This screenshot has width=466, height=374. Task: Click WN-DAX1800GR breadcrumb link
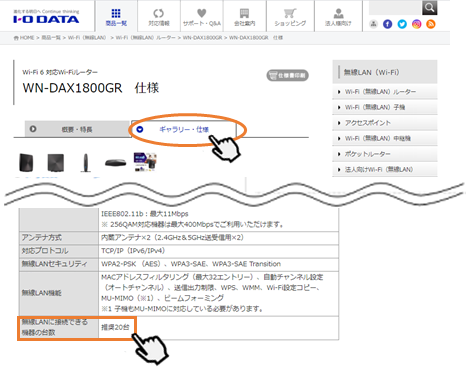pyautogui.click(x=202, y=38)
